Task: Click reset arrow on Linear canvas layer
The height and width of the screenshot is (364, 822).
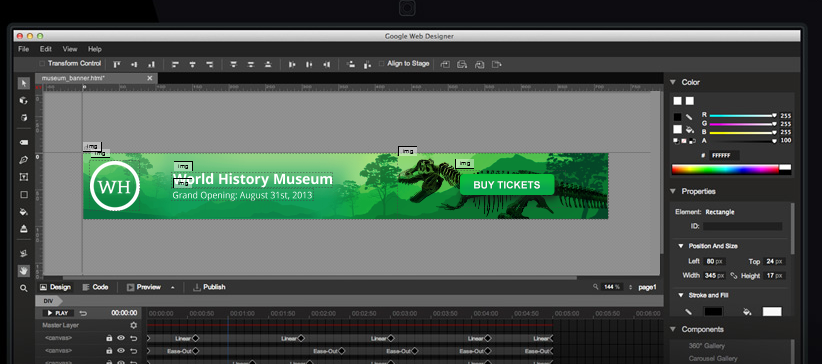Action: pyautogui.click(x=133, y=338)
